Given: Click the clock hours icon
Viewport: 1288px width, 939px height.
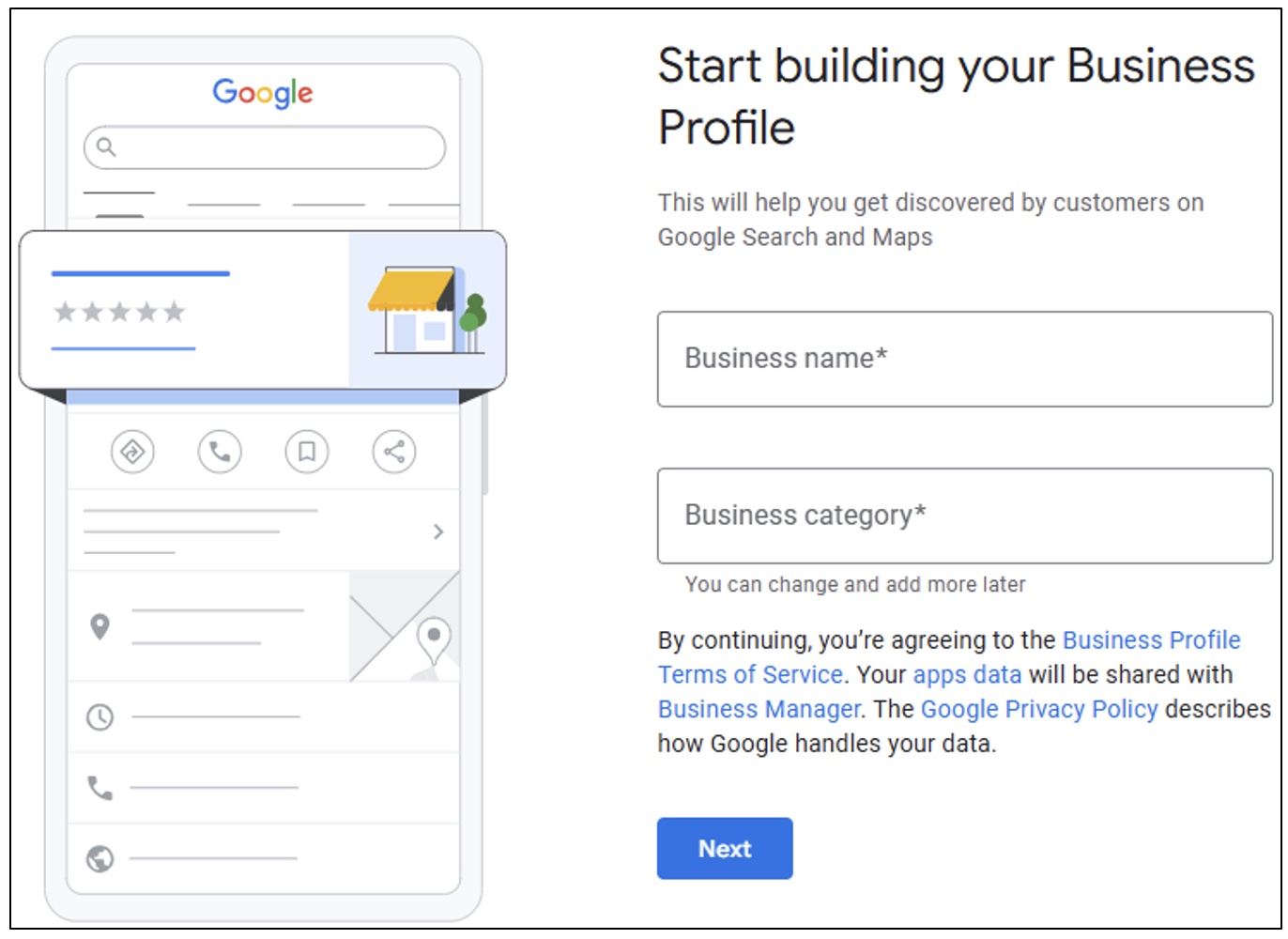Looking at the screenshot, I should click(100, 717).
